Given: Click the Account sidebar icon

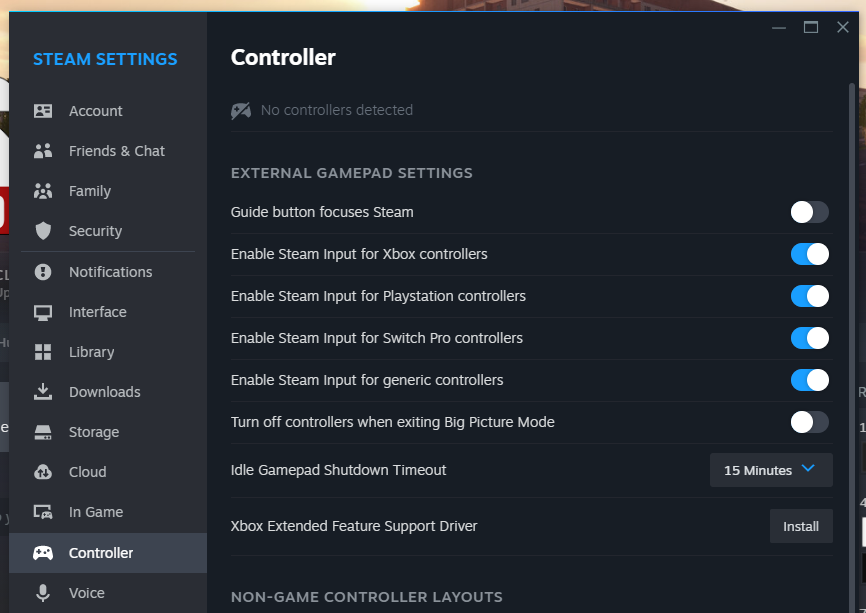Looking at the screenshot, I should pyautogui.click(x=43, y=111).
